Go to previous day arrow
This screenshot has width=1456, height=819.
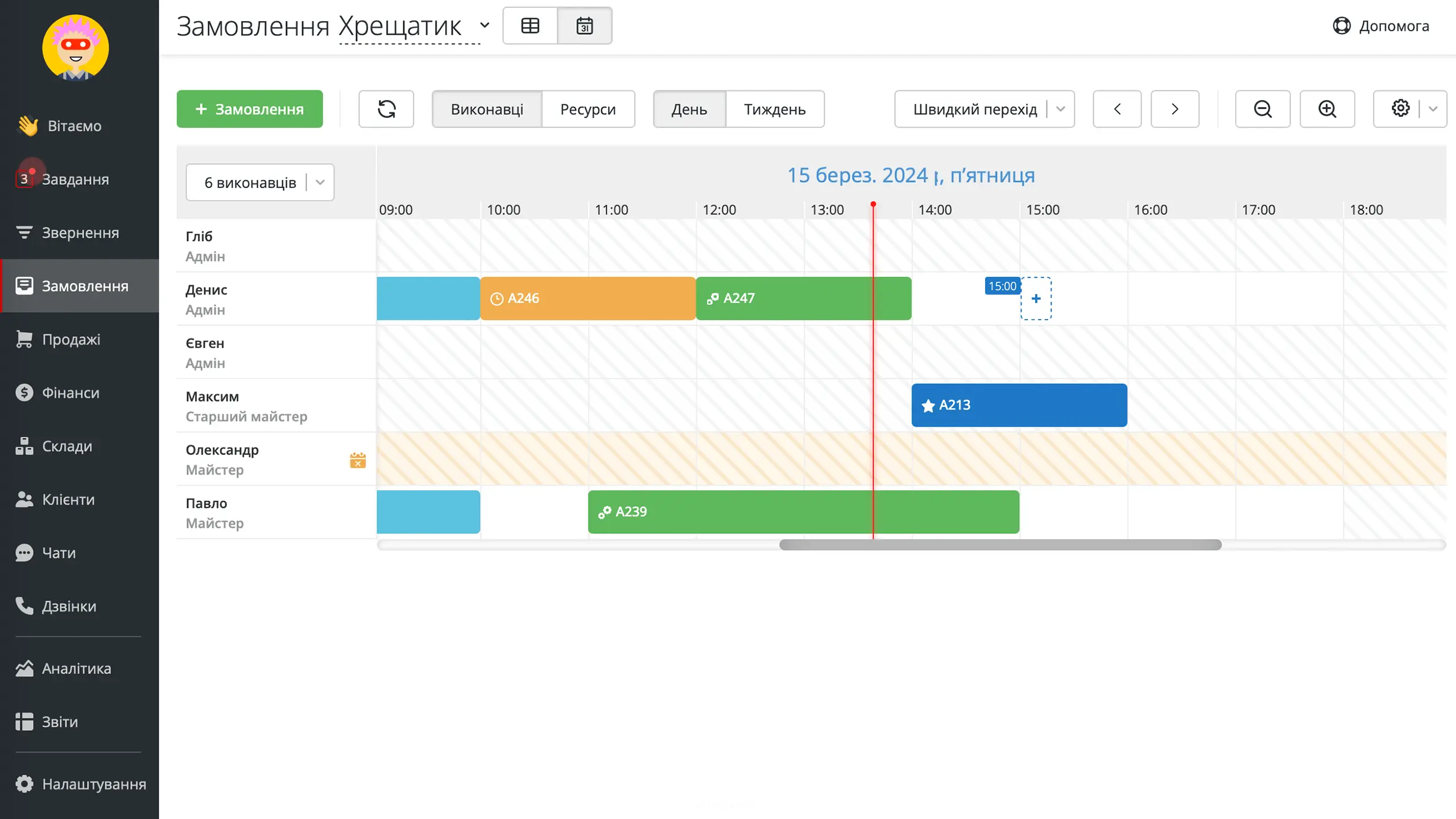tap(1117, 109)
